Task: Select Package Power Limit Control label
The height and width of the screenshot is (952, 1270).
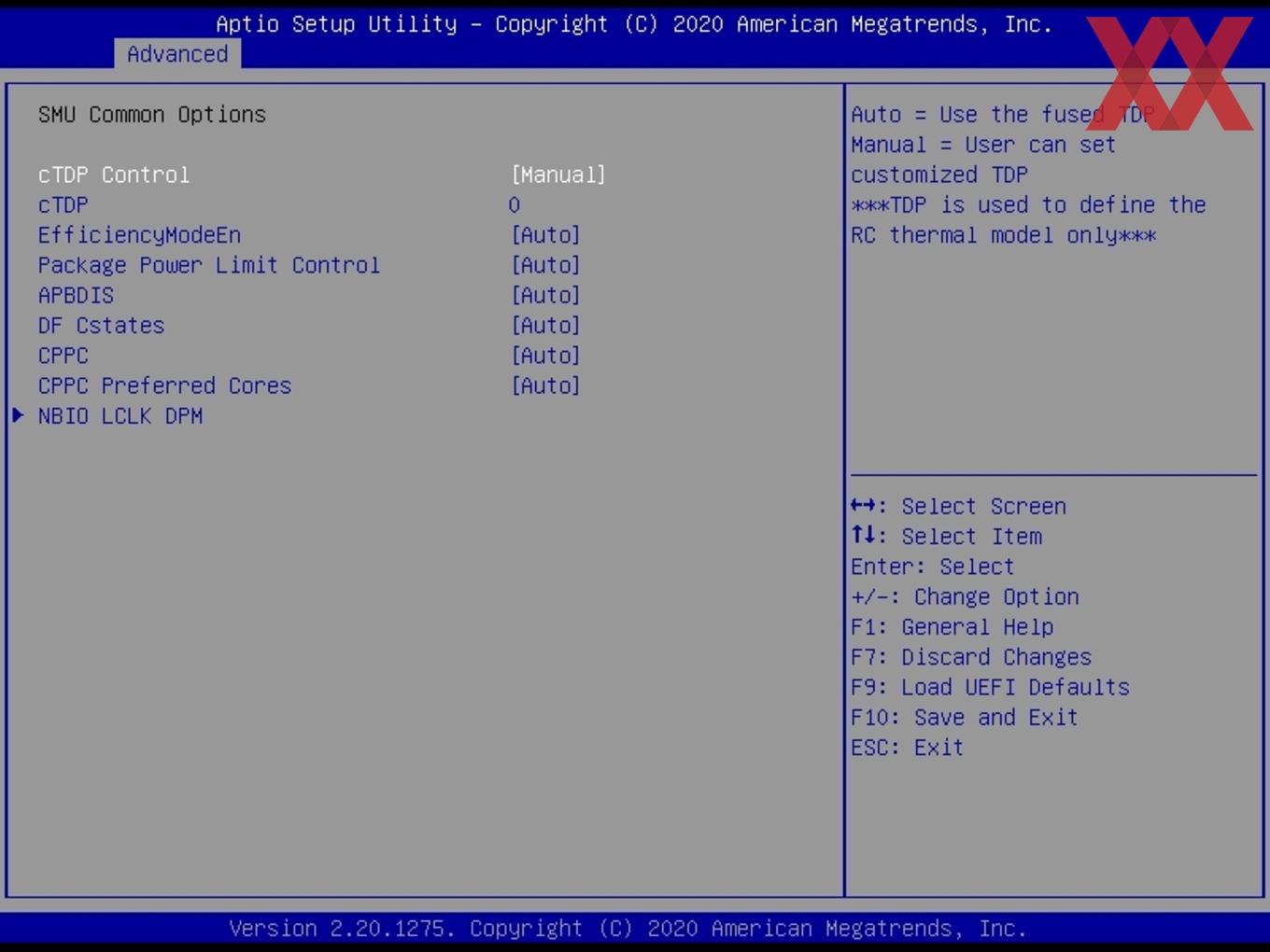Action: 209,265
